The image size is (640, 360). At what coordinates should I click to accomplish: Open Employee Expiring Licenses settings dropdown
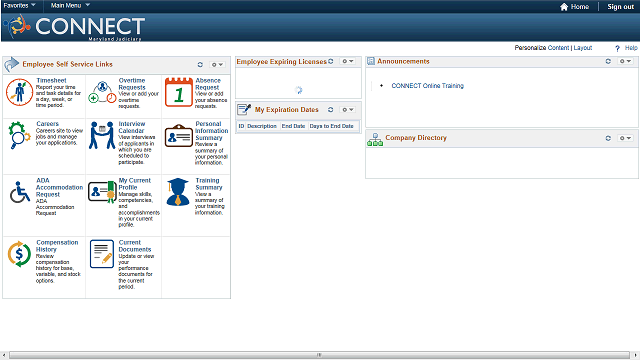pos(348,61)
